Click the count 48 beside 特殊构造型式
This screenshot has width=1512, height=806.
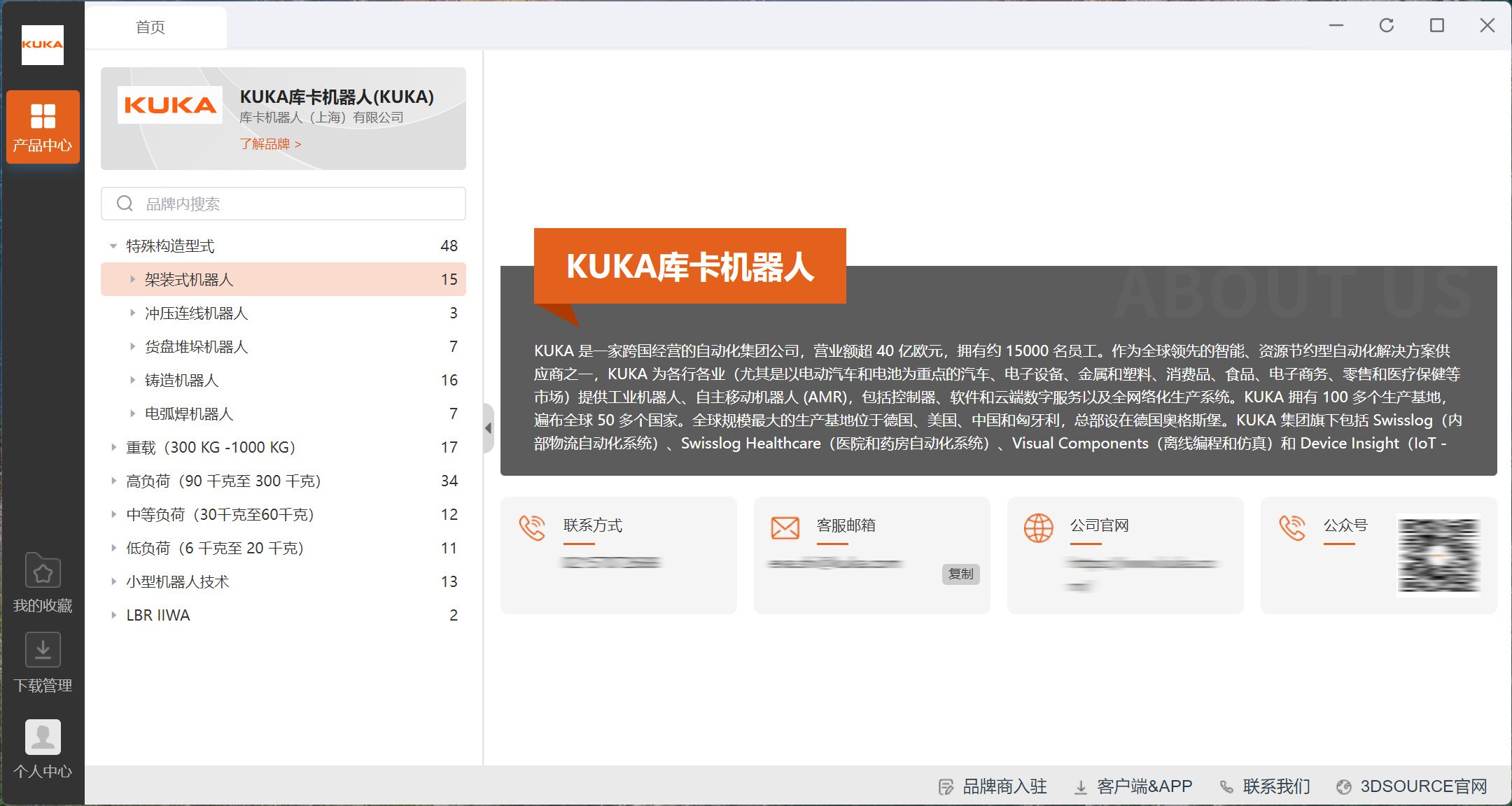pos(449,246)
